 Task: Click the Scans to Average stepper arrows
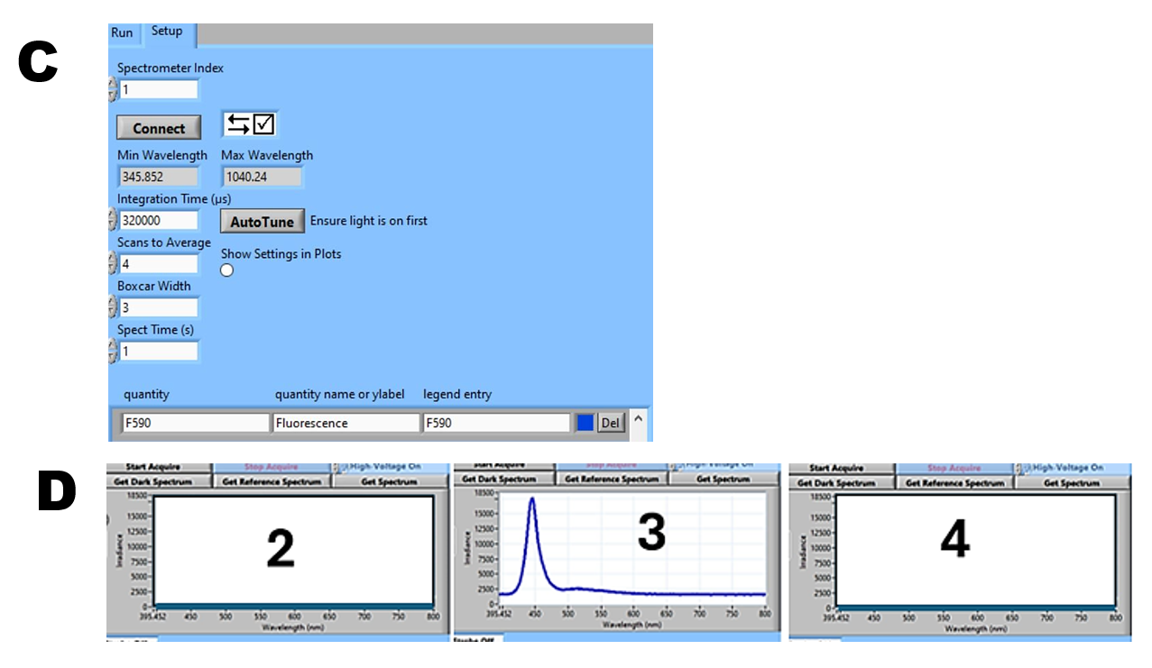coord(112,264)
